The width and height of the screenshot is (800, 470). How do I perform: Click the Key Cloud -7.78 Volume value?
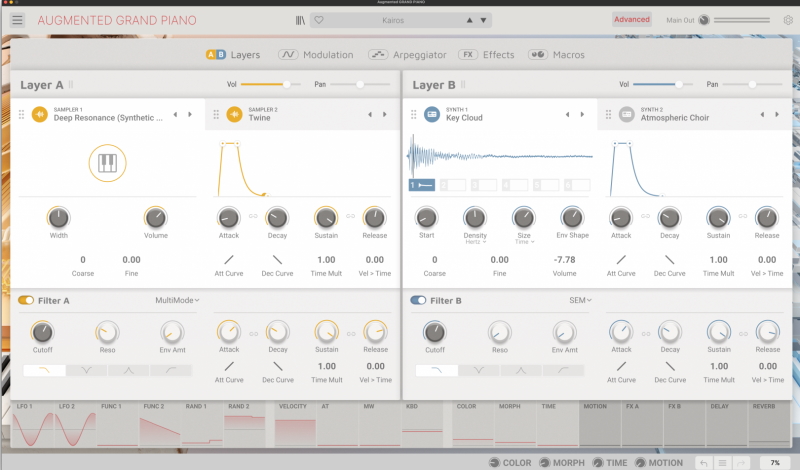coord(564,260)
